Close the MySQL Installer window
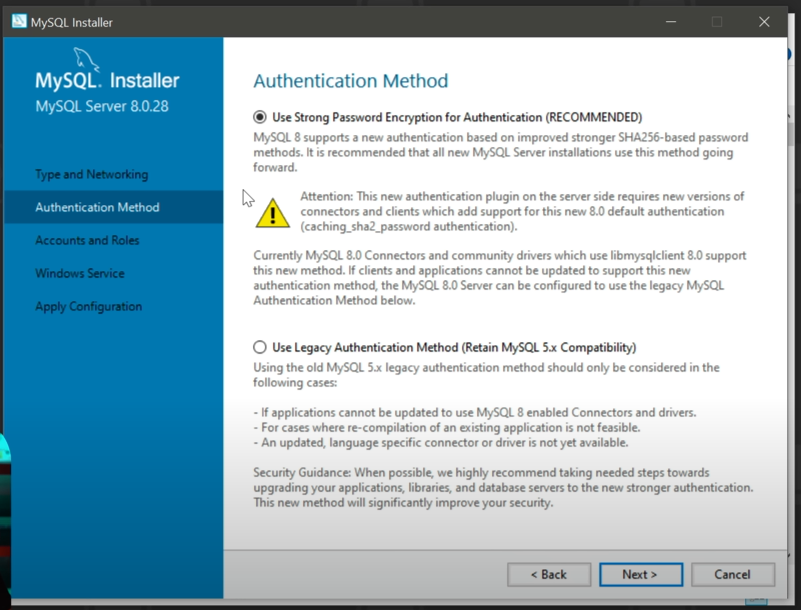Image resolution: width=801 pixels, height=610 pixels. coord(764,21)
